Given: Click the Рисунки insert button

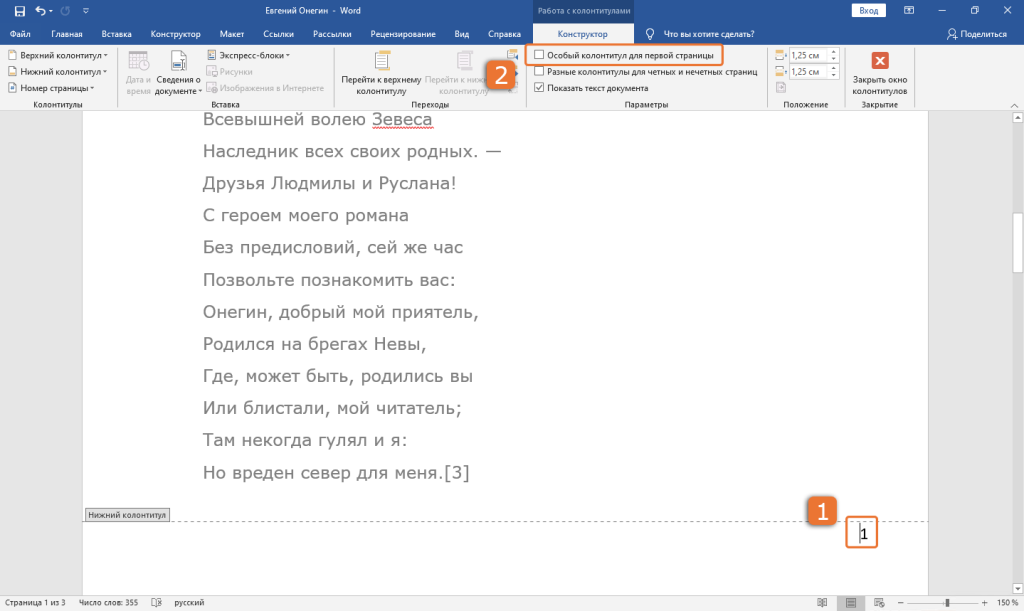Looking at the screenshot, I should [229, 72].
